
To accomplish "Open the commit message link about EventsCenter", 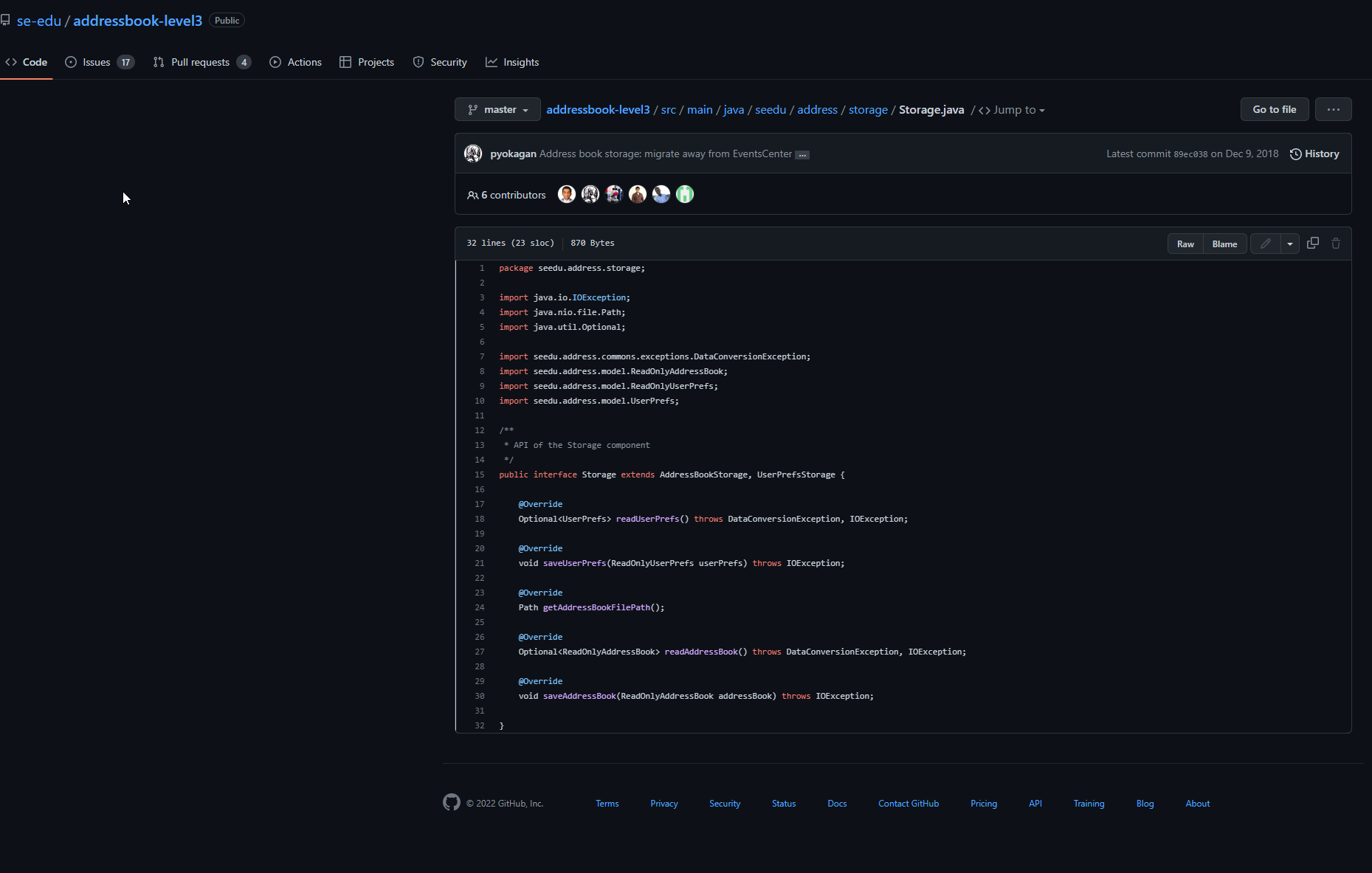I will click(666, 153).
